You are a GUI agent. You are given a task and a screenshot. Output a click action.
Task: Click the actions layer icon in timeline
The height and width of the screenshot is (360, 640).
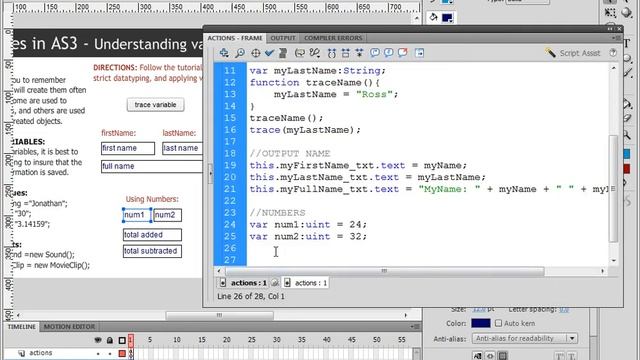(21, 353)
